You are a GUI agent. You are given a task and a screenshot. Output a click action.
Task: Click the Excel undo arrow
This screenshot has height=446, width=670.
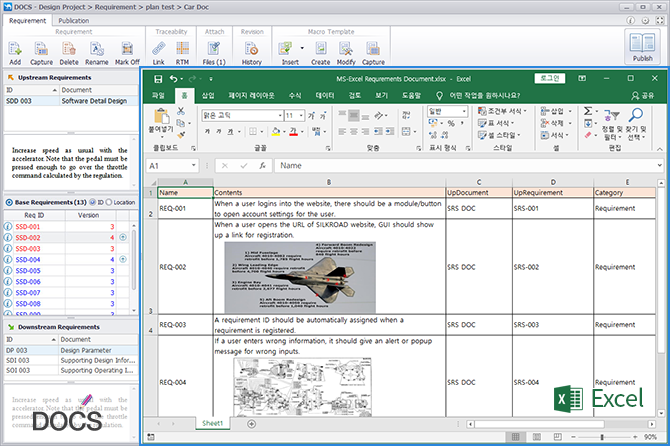coord(173,79)
